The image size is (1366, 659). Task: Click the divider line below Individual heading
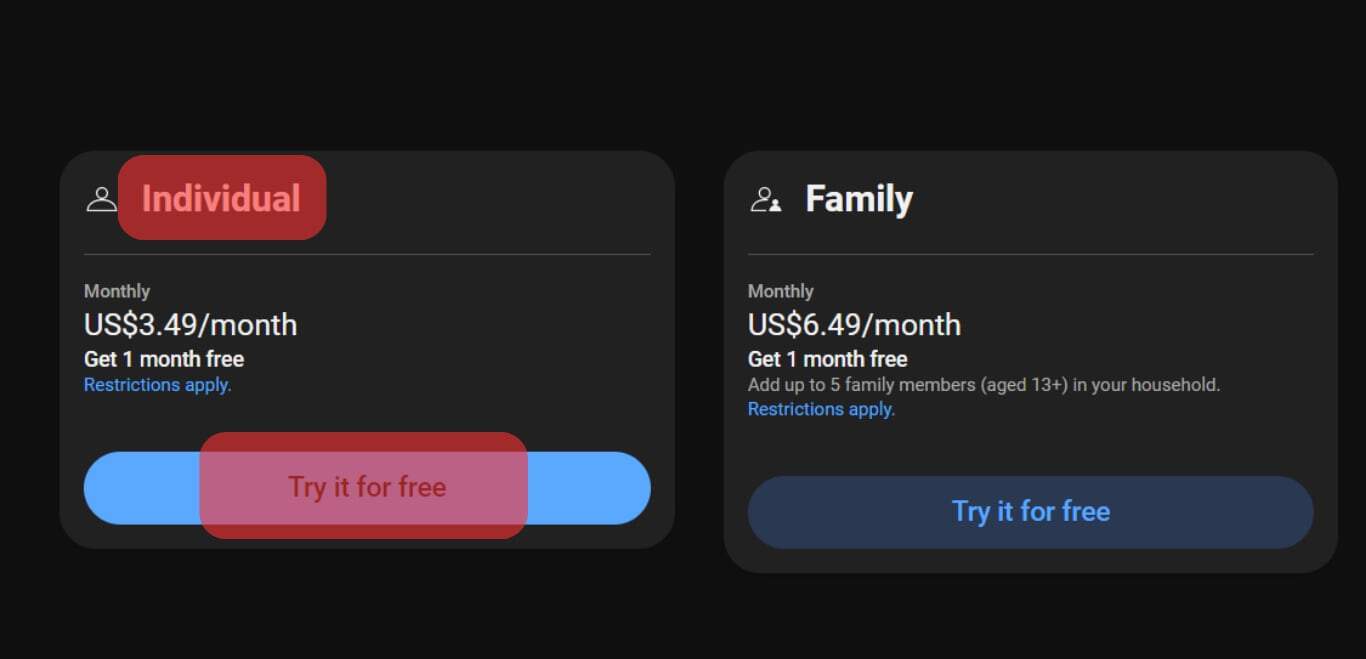(x=367, y=255)
